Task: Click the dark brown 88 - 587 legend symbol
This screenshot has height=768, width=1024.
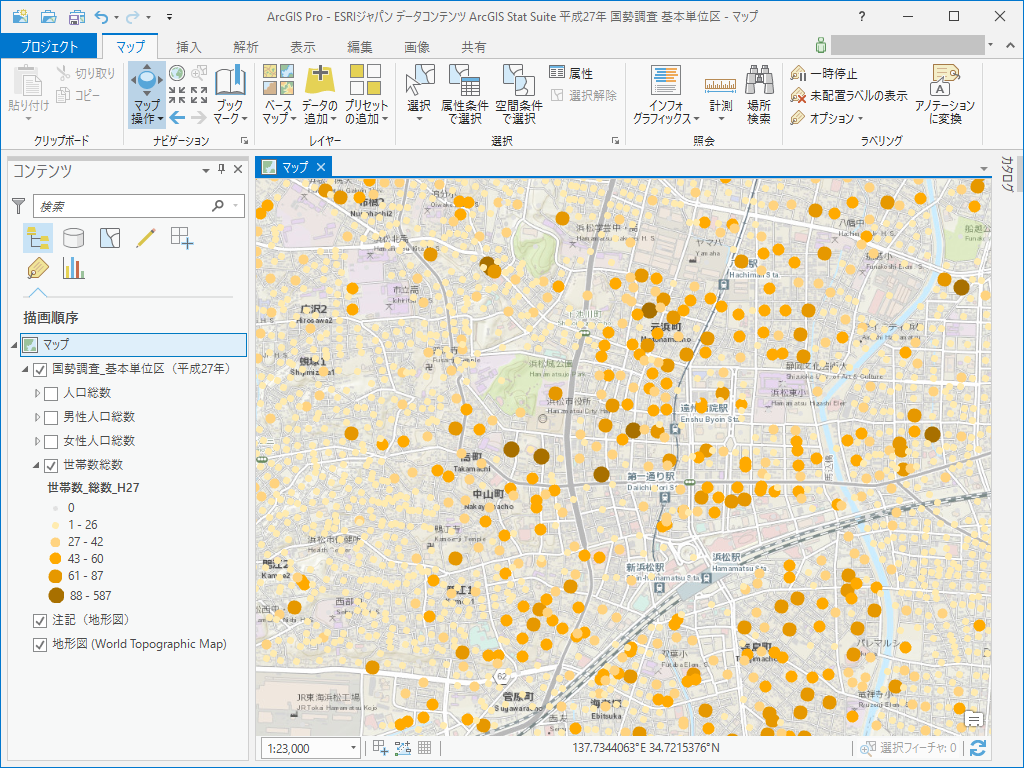Action: pos(57,595)
